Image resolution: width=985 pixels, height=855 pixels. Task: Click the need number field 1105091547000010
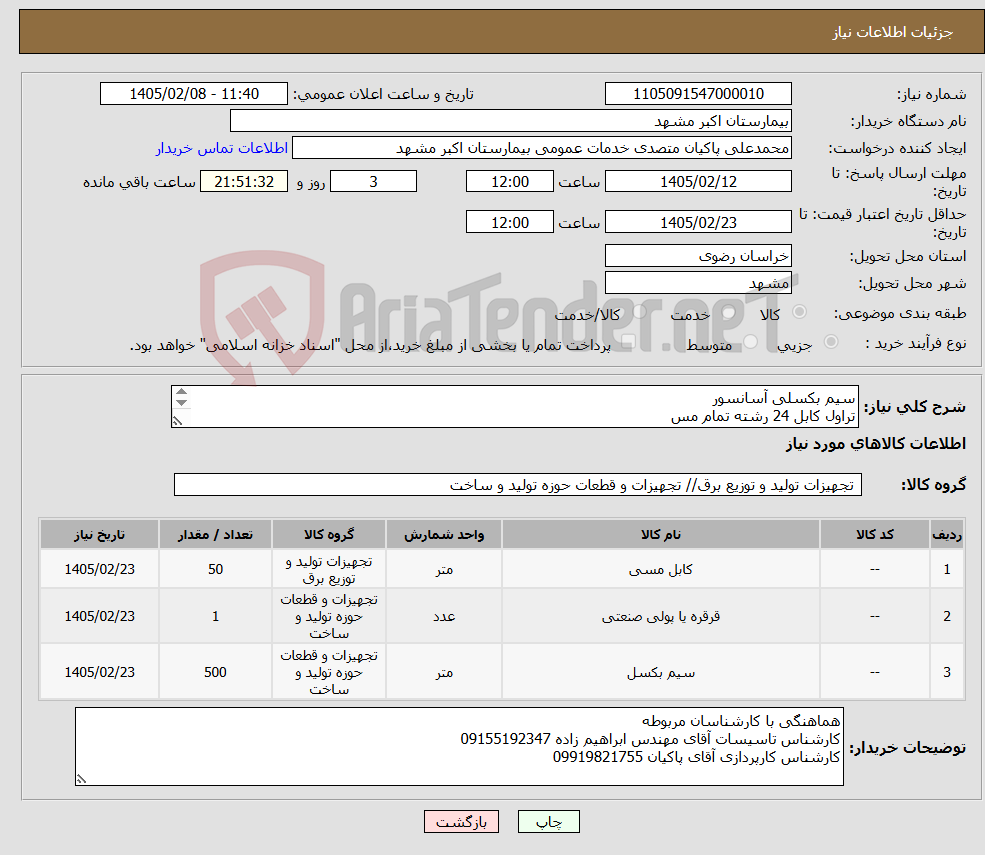pos(698,94)
